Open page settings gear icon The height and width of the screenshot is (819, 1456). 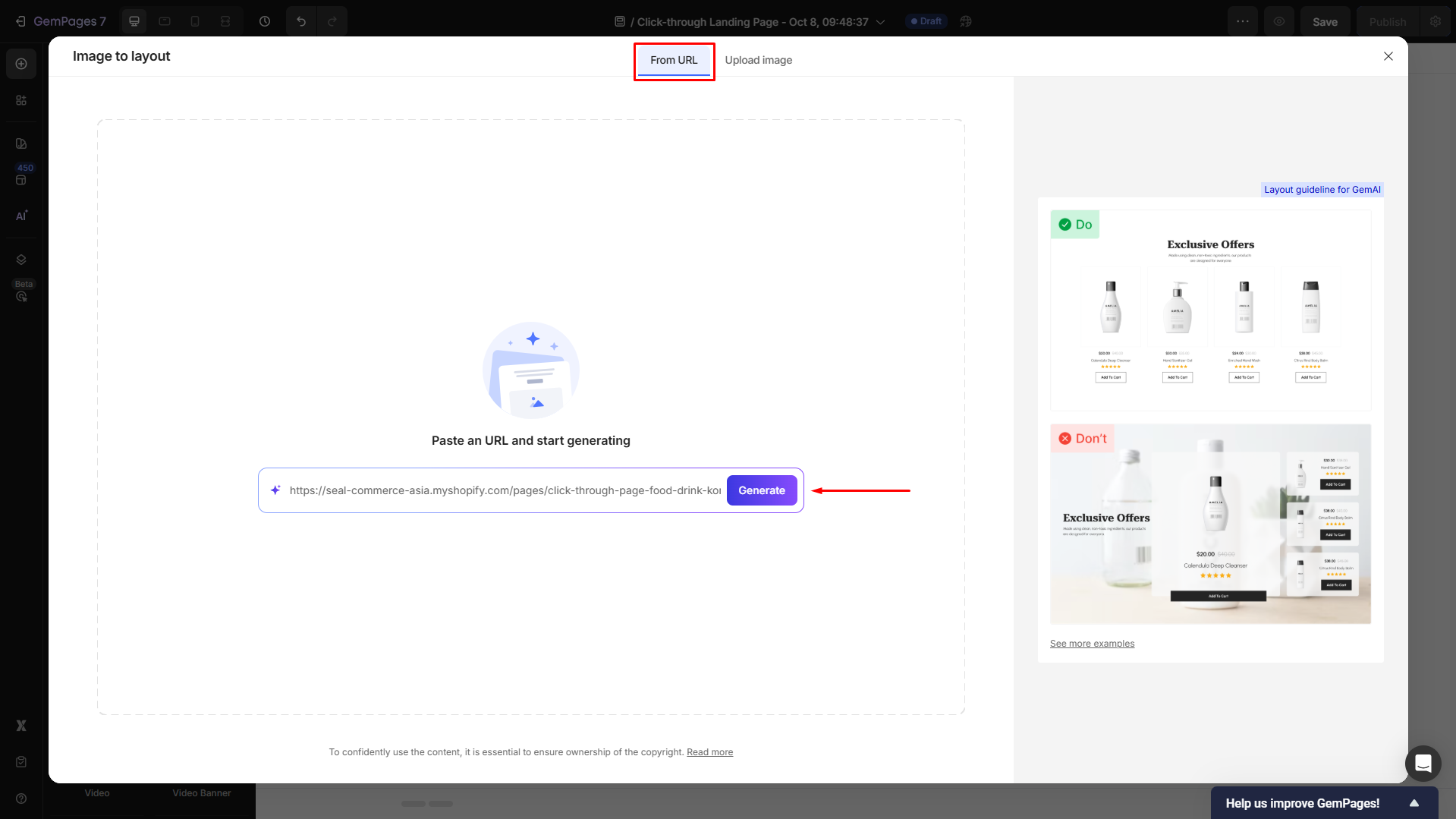(x=1436, y=21)
